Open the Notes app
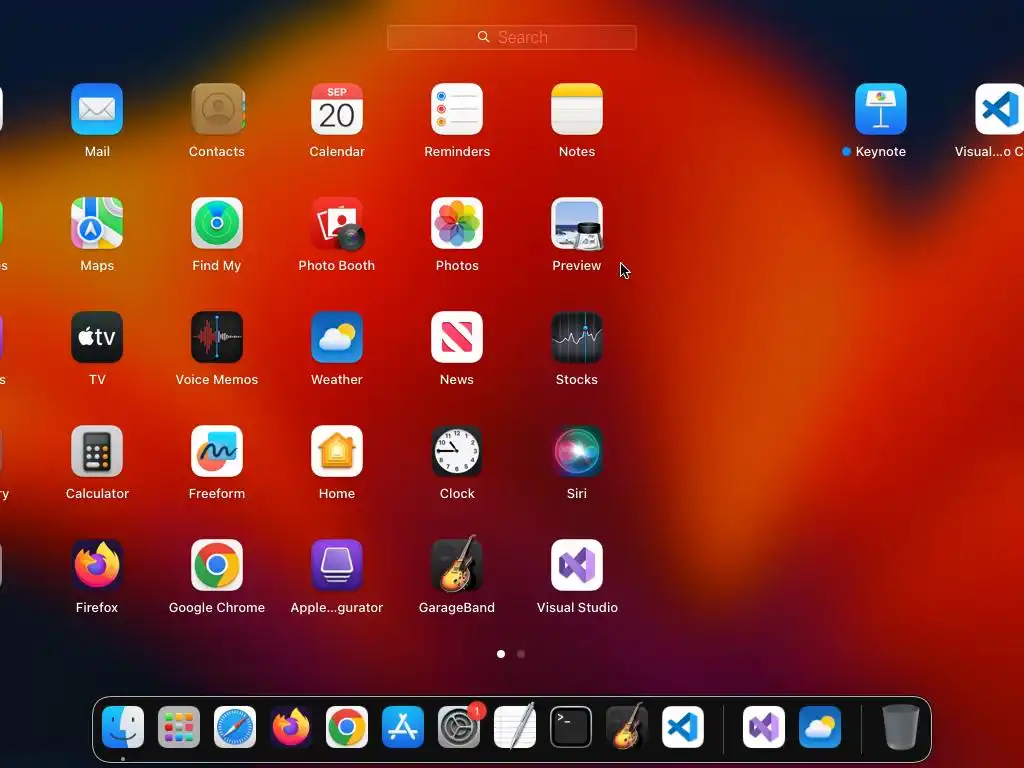 point(577,109)
